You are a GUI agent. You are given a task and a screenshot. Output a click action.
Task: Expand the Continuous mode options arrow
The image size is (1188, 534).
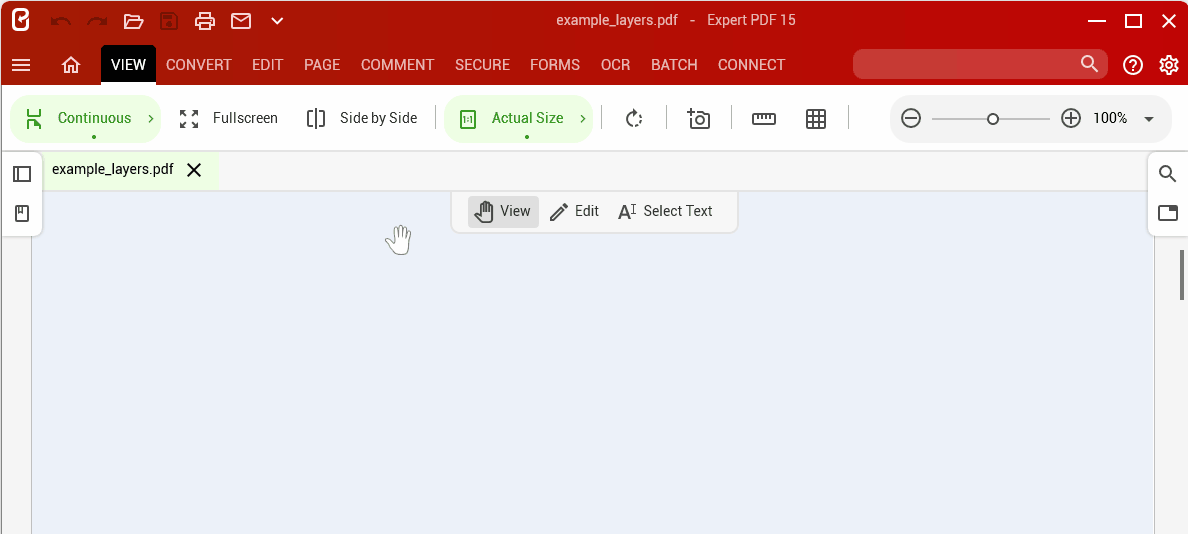[x=151, y=118]
